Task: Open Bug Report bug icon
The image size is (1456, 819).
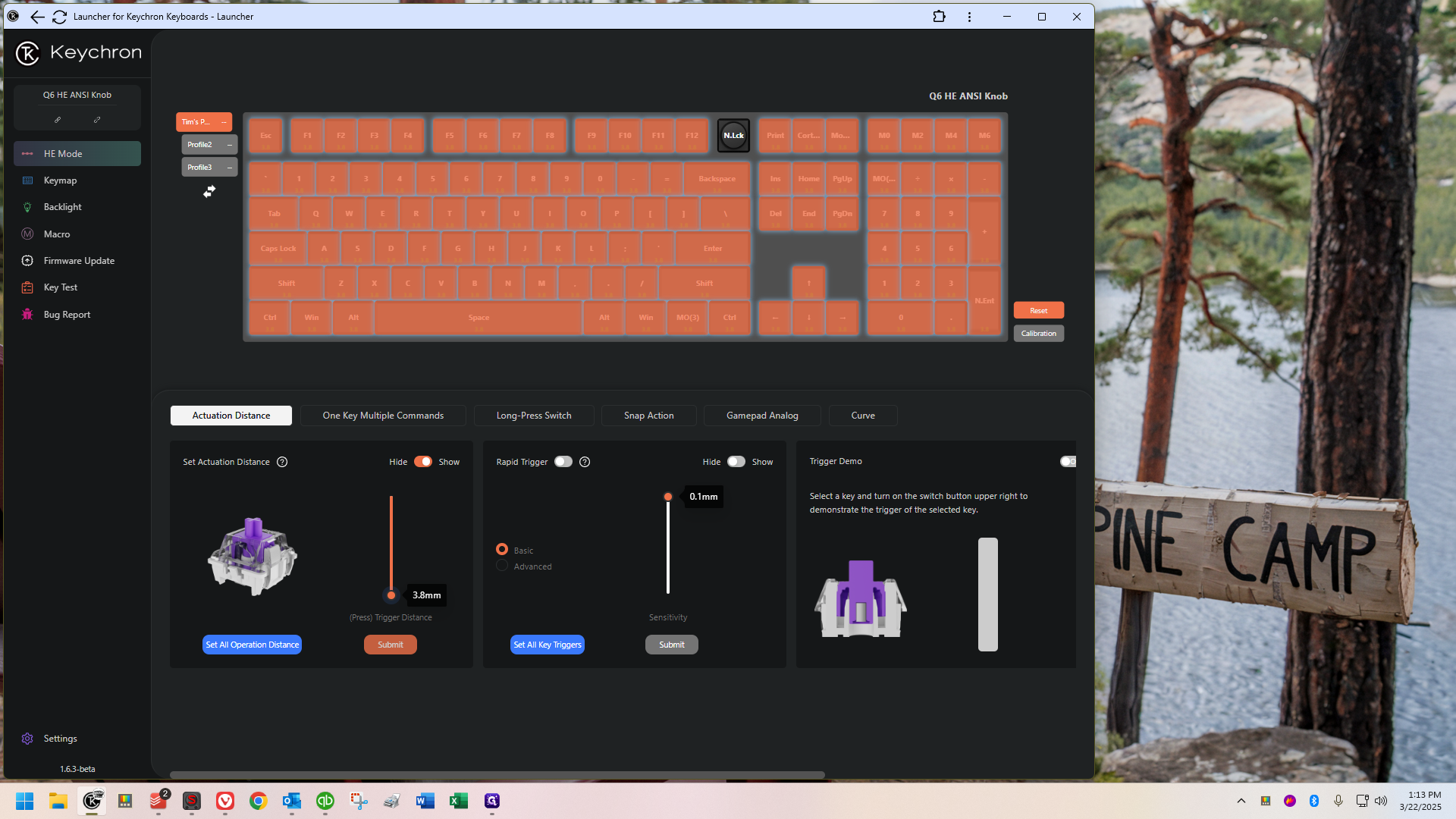Action: 27,315
